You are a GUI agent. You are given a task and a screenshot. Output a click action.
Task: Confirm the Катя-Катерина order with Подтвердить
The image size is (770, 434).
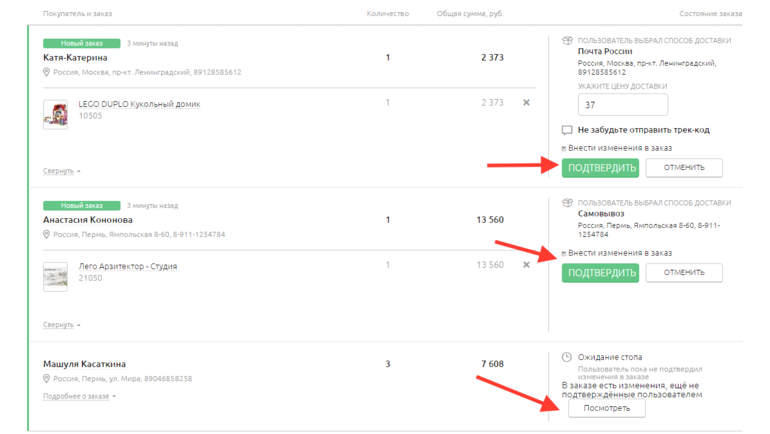pos(600,167)
